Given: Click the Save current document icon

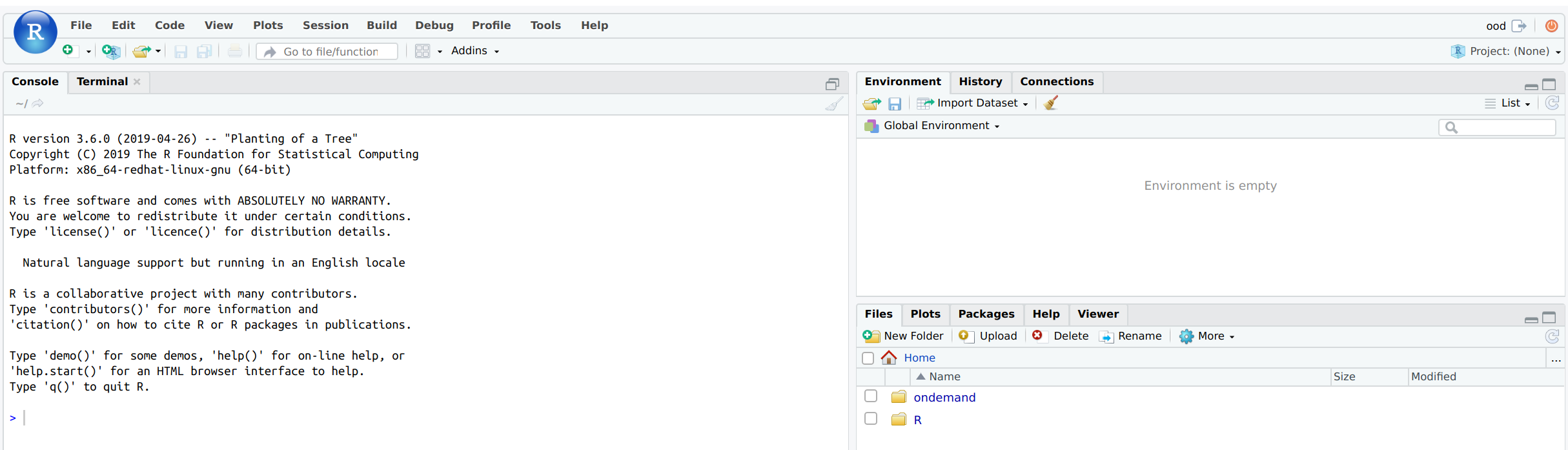Looking at the screenshot, I should click(x=181, y=51).
